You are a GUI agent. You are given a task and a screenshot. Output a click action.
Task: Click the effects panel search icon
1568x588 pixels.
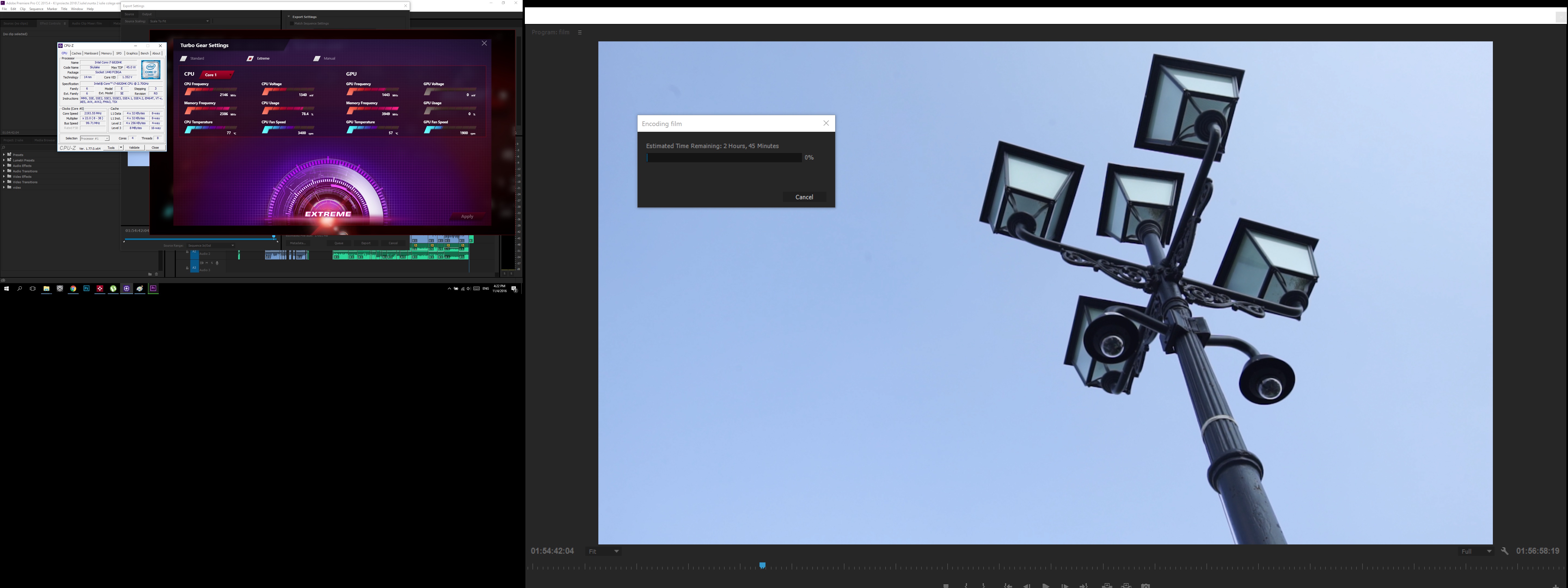(3, 148)
